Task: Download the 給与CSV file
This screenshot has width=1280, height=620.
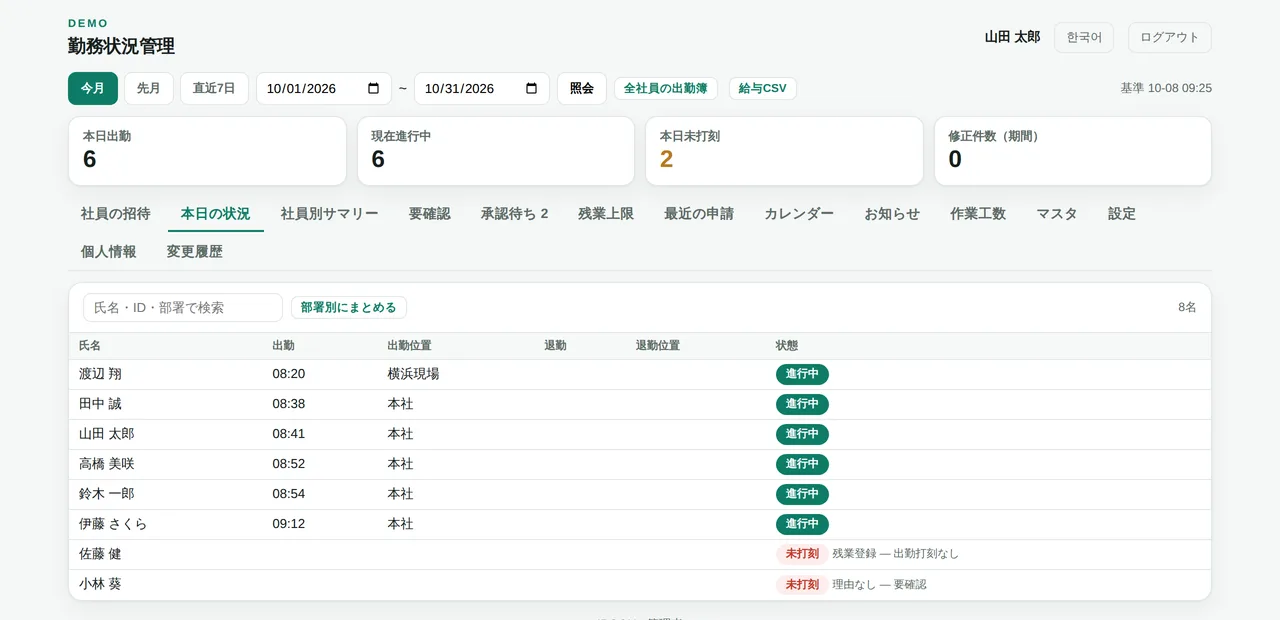Action: coord(763,88)
